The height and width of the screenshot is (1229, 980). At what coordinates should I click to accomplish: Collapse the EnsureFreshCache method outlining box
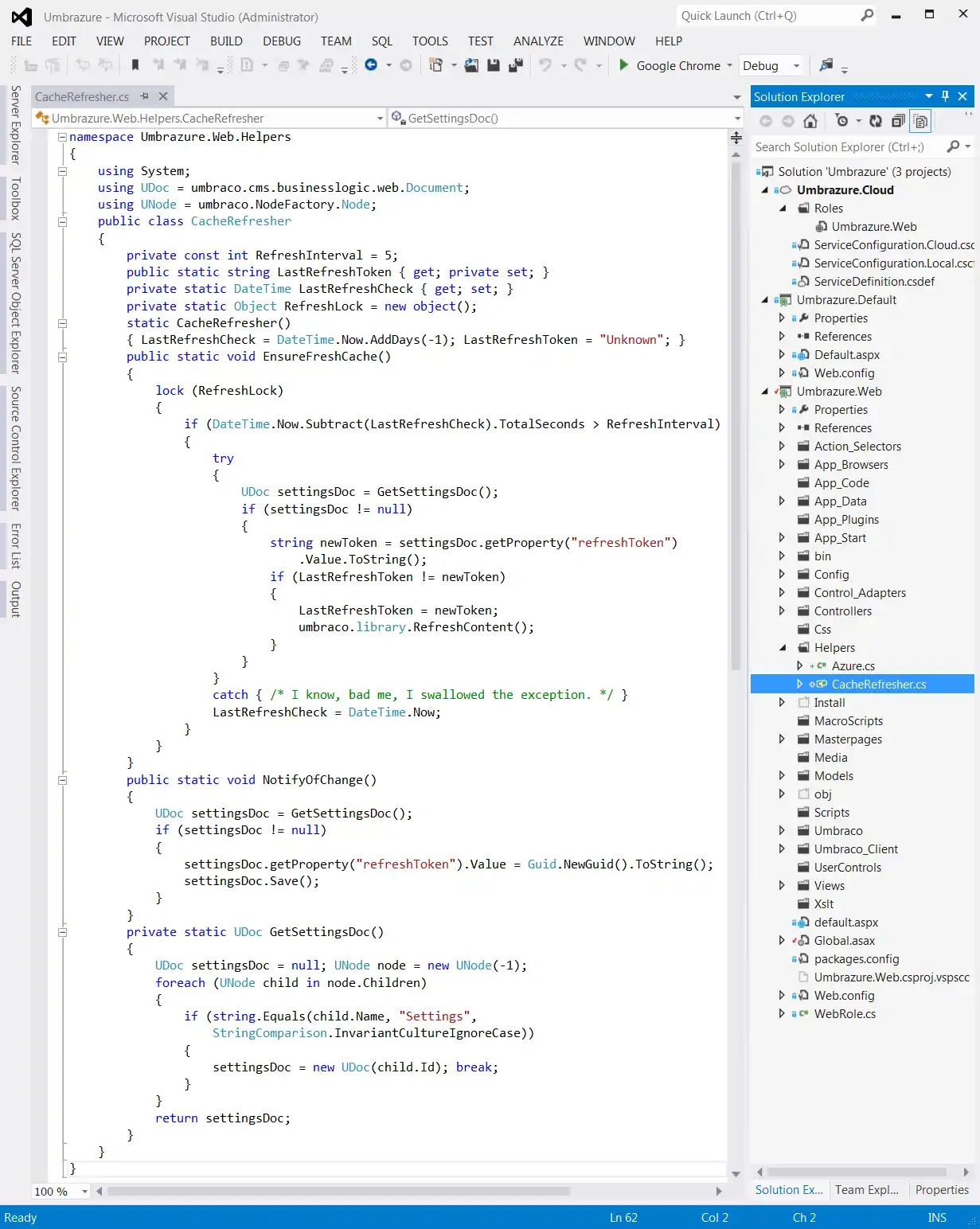pos(62,357)
